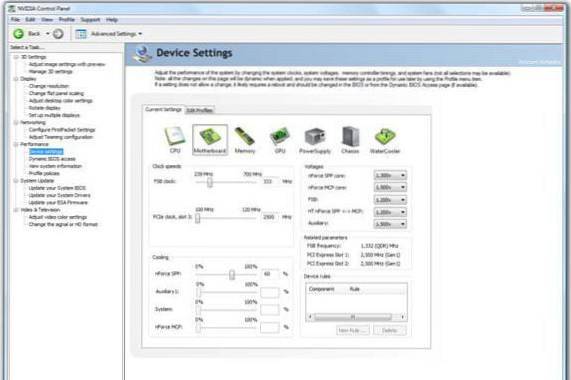Image resolution: width=571 pixels, height=380 pixels.
Task: Select the WaterCooler device icon
Action: click(x=385, y=140)
